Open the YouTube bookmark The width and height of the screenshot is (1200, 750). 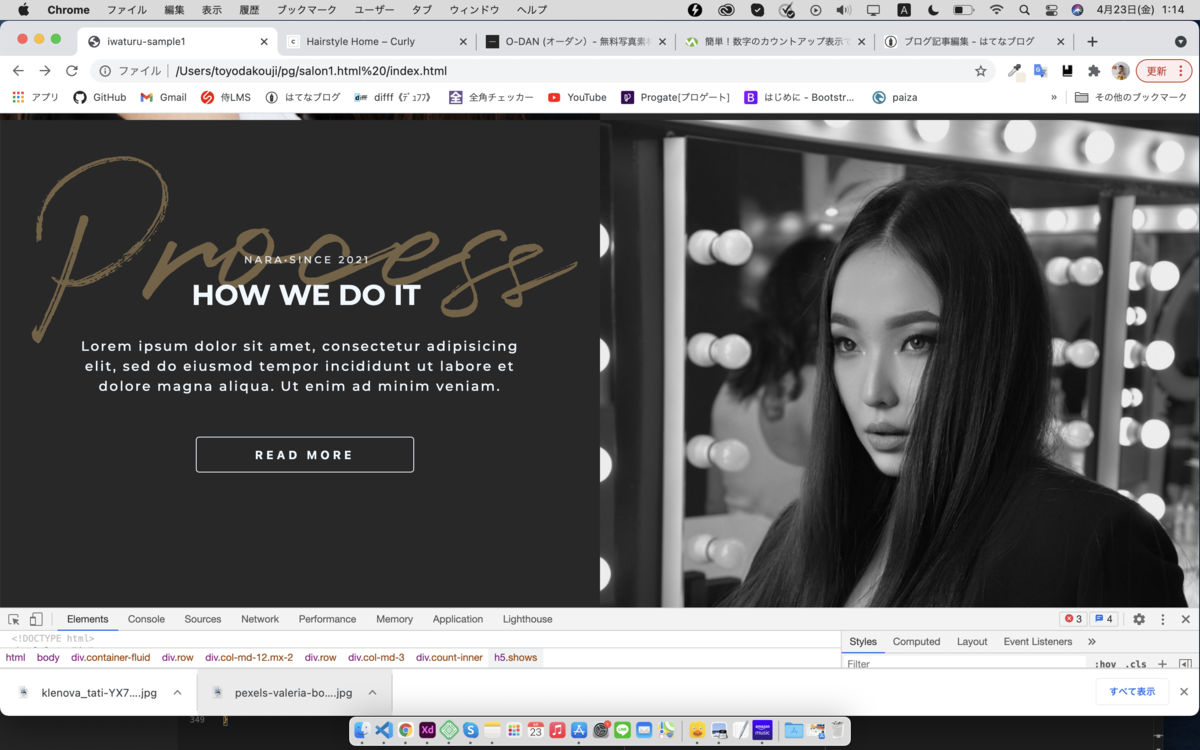(x=577, y=97)
